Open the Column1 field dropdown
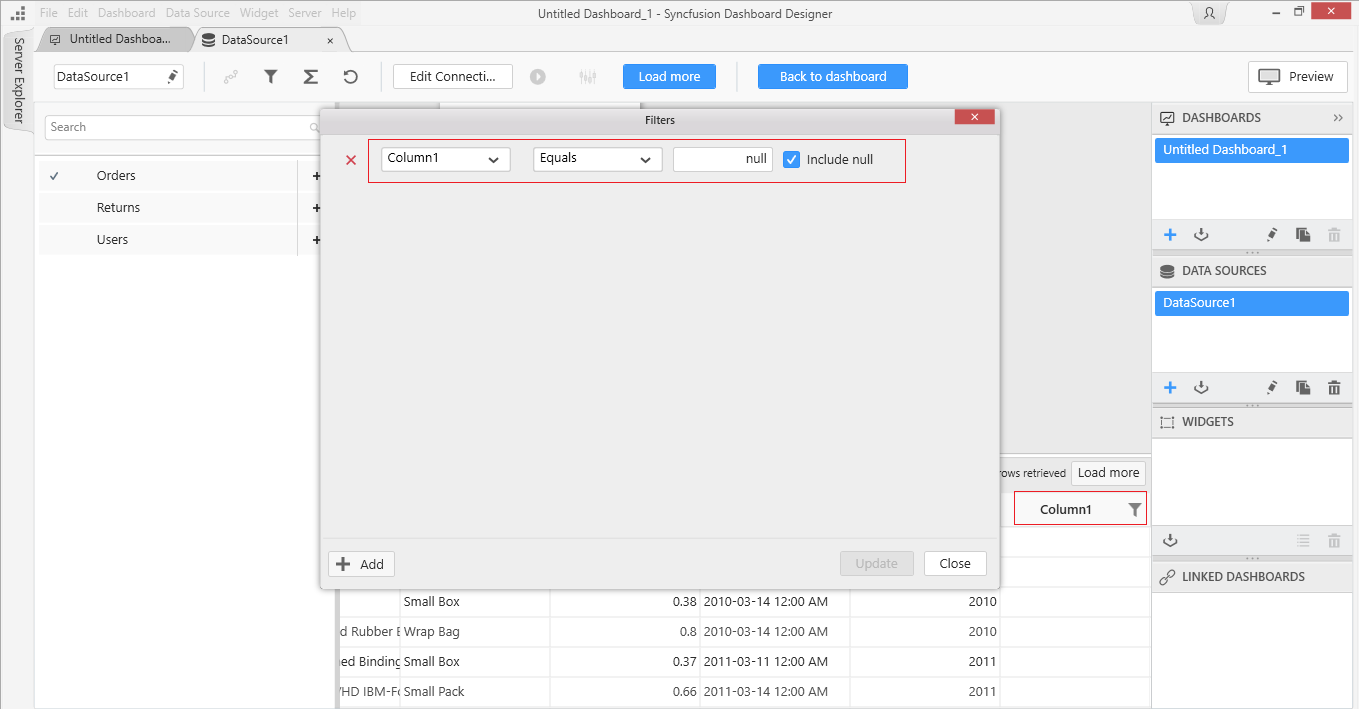The width and height of the screenshot is (1359, 709). [446, 160]
